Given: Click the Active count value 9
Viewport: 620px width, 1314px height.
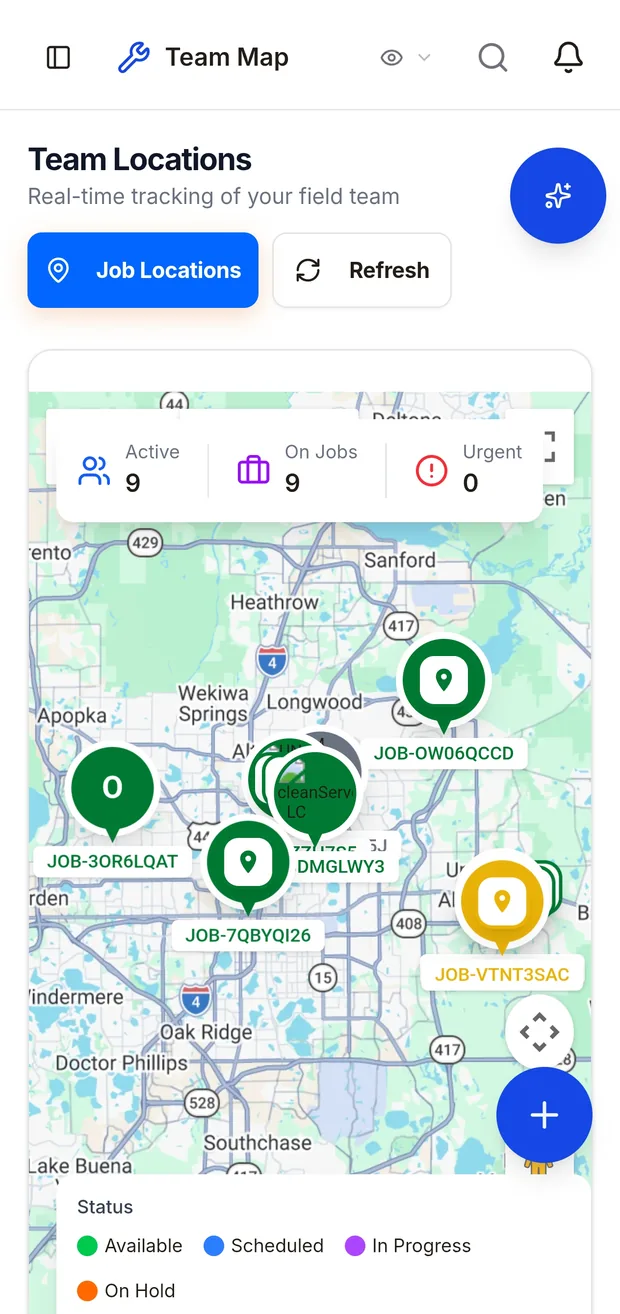Looking at the screenshot, I should tap(133, 483).
